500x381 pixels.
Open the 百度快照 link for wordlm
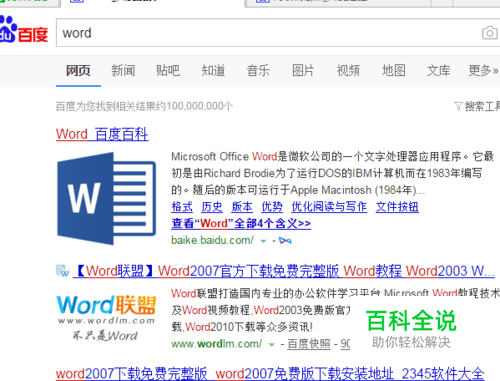[x=309, y=344]
